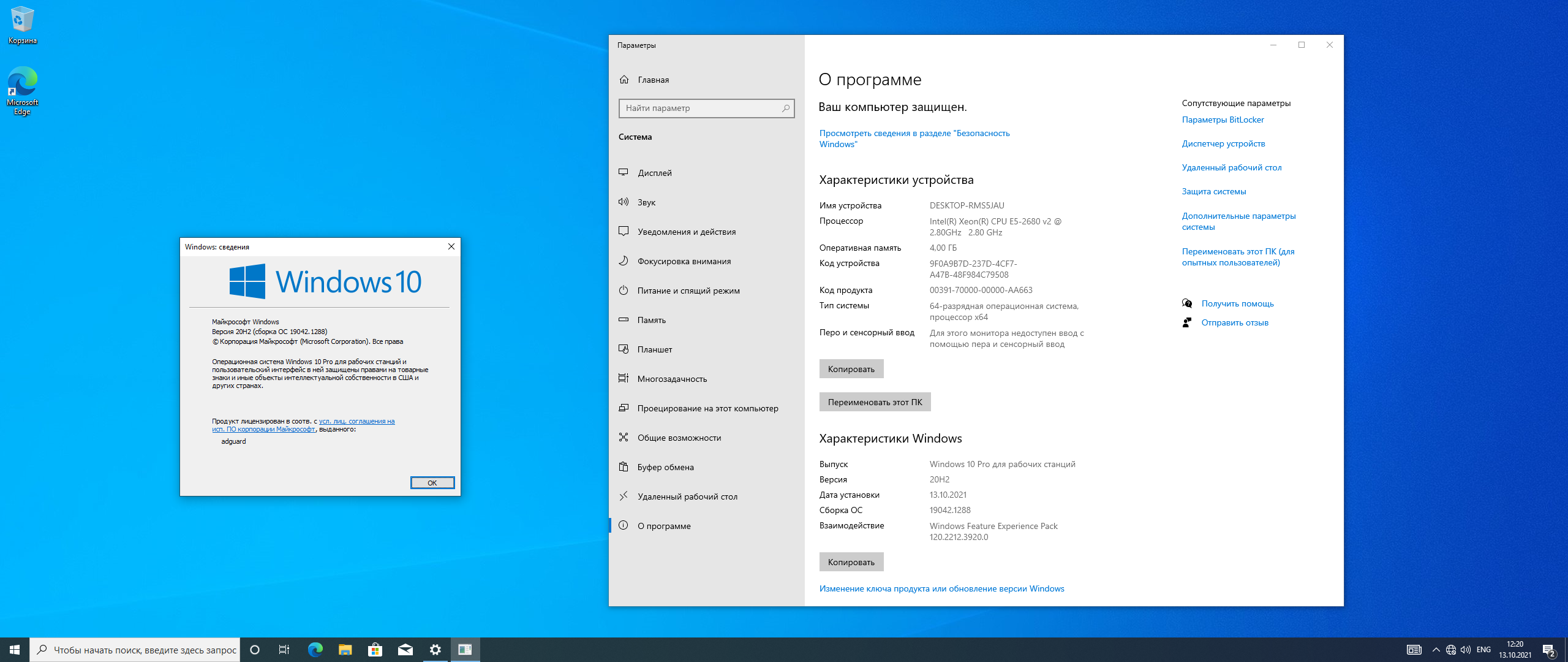The height and width of the screenshot is (662, 1568).
Task: Click the About info icon in sidebar
Action: (x=624, y=526)
